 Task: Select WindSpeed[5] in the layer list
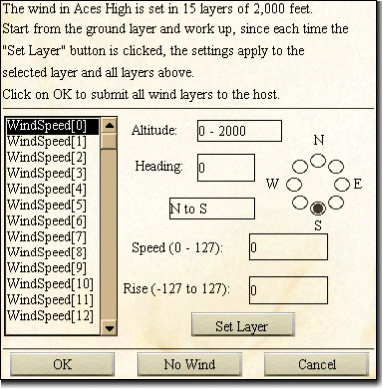click(52, 205)
